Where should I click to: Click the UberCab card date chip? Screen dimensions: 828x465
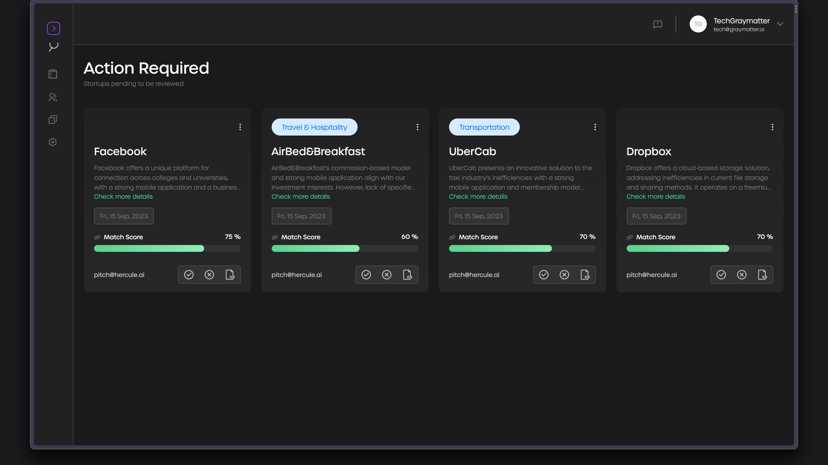tap(478, 216)
